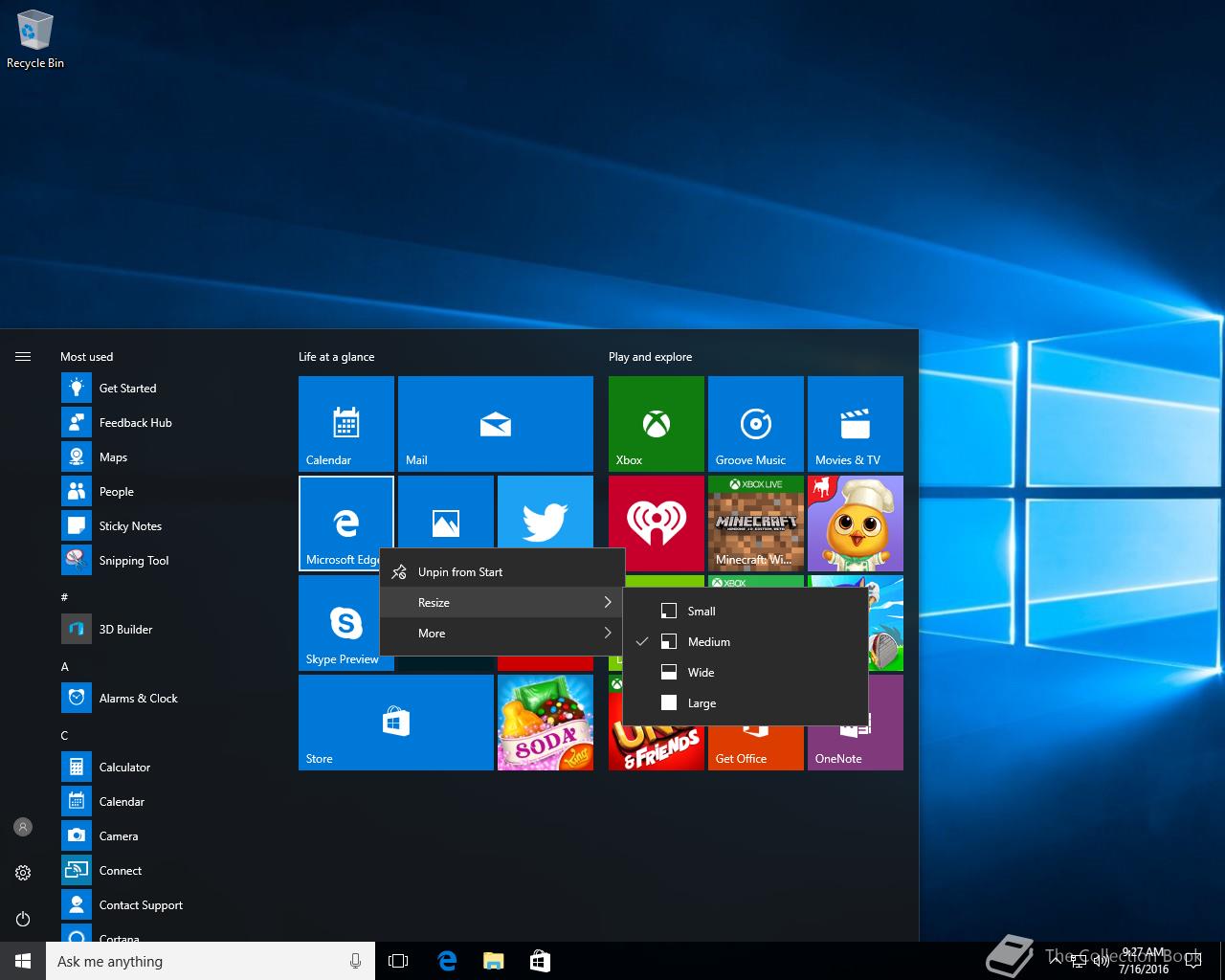The width and height of the screenshot is (1225, 980).
Task: Expand the More submenu
Action: 502,633
